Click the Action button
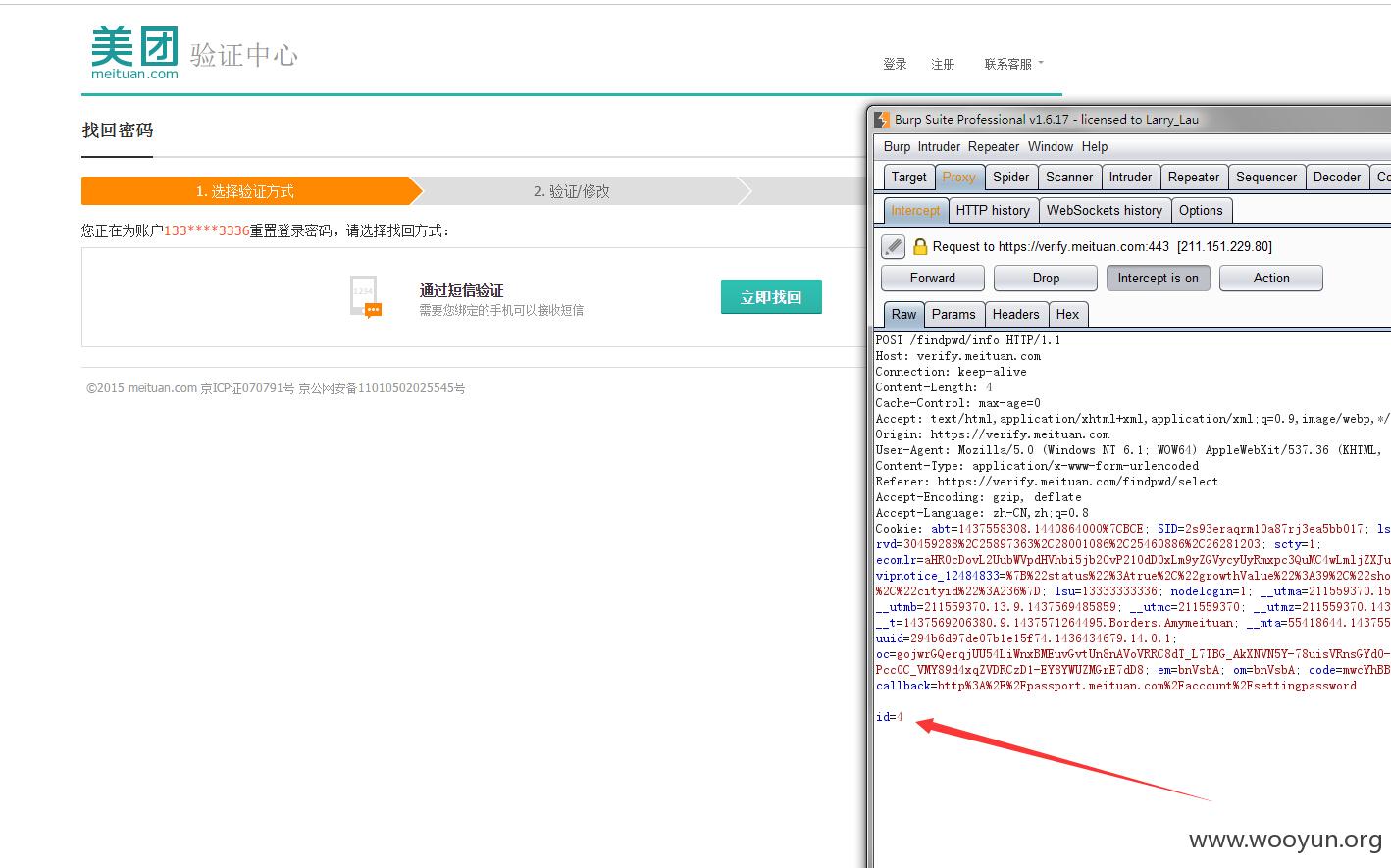 [1271, 279]
